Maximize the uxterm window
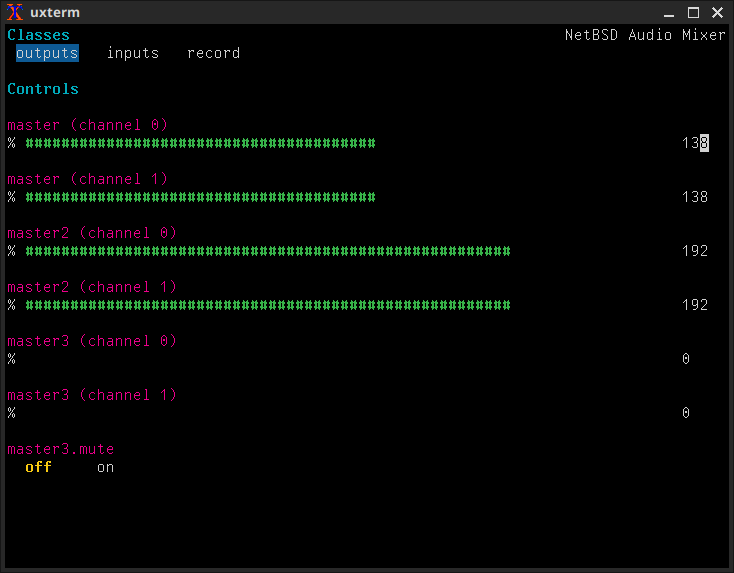 (693, 13)
